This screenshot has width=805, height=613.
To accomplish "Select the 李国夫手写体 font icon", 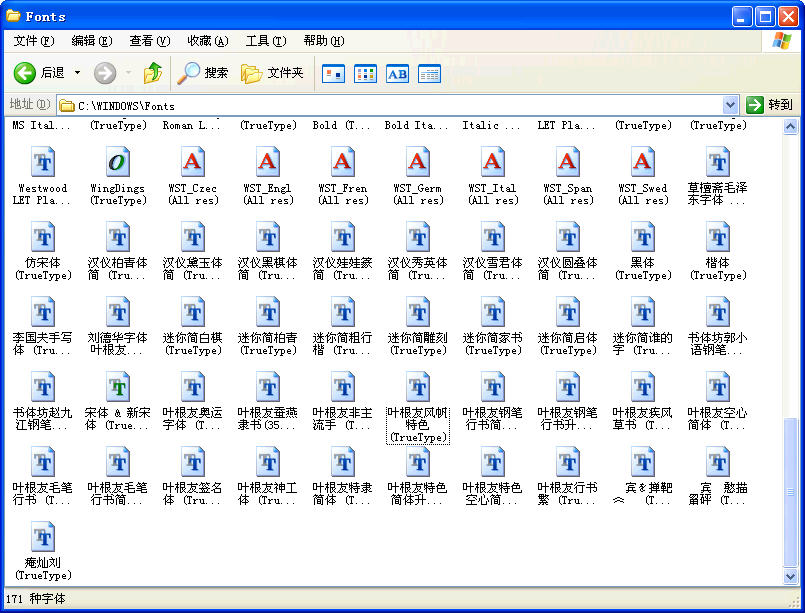I will [43, 312].
